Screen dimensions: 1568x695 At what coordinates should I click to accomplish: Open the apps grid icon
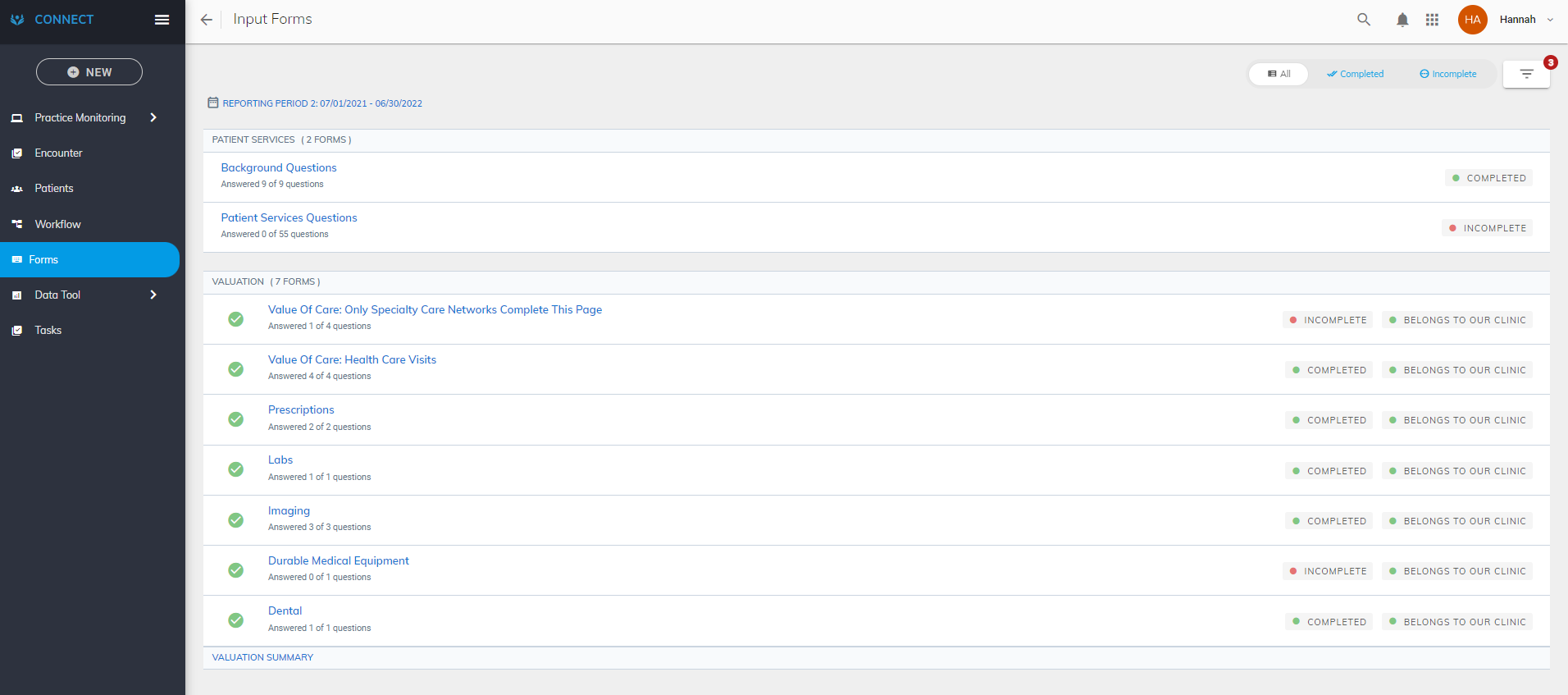coord(1432,20)
